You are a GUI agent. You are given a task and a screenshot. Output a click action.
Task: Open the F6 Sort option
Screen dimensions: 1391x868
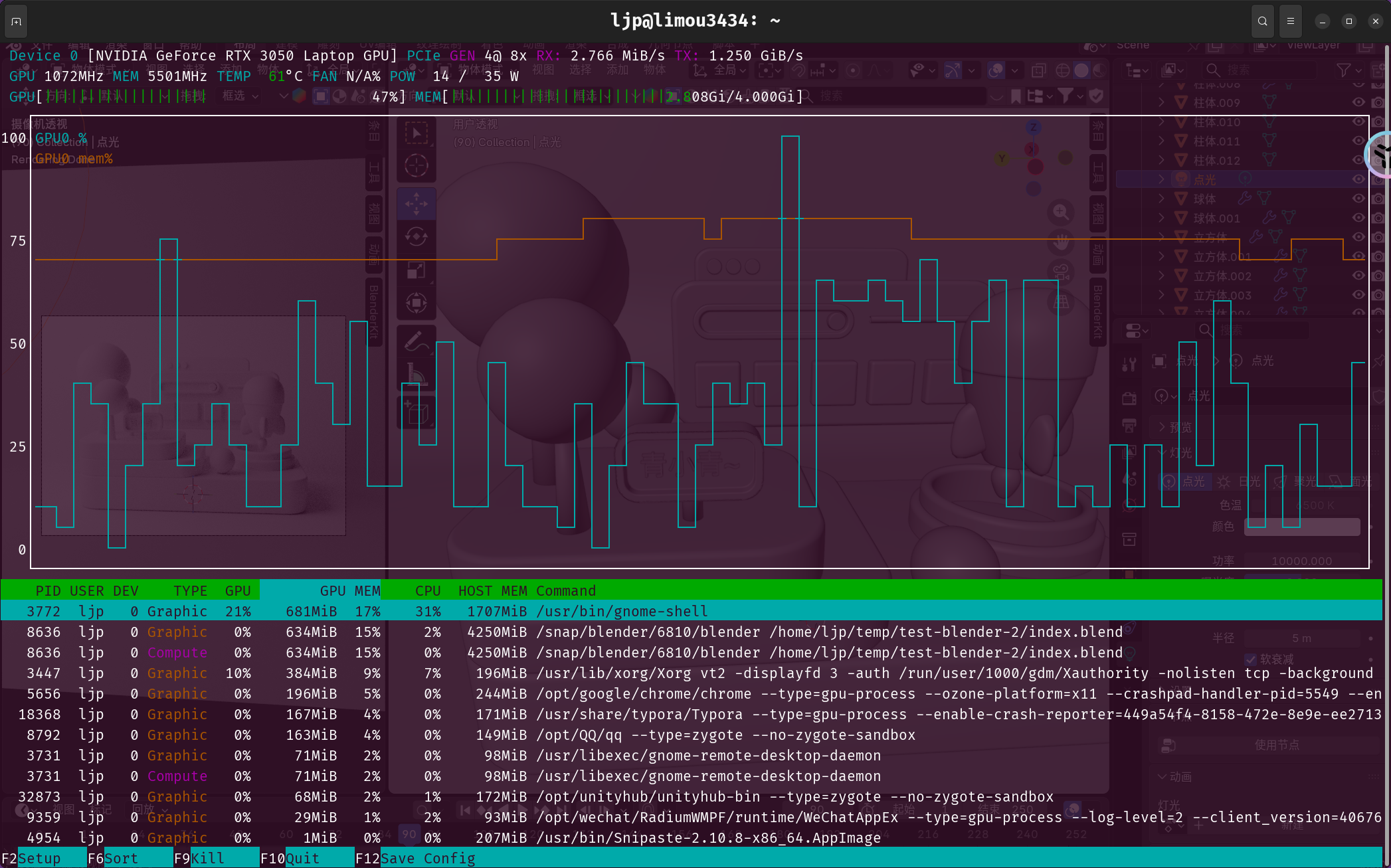tap(121, 858)
